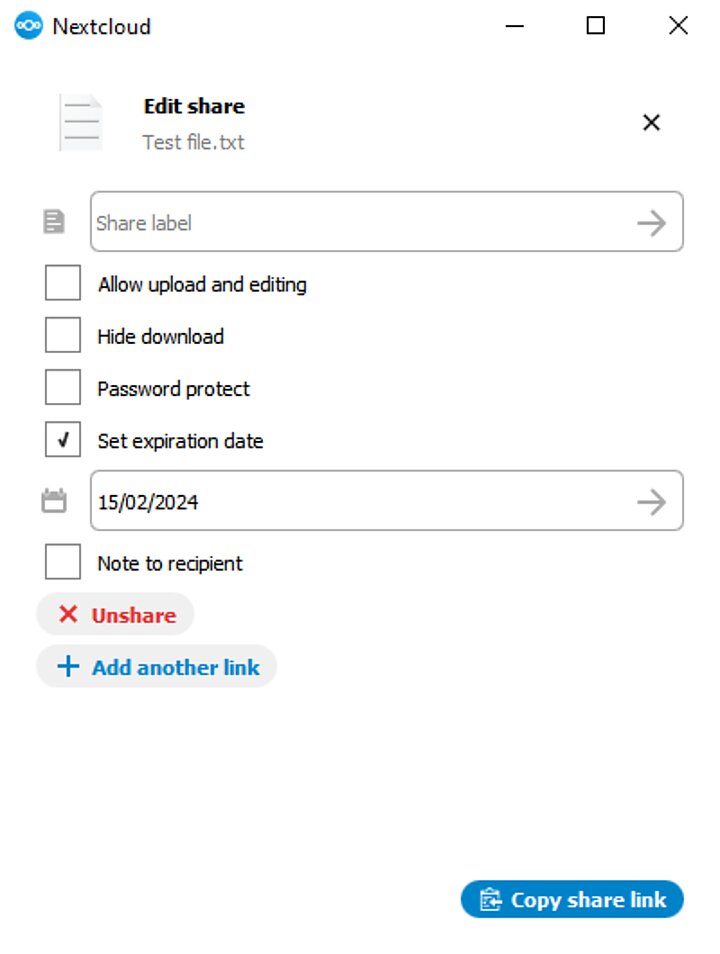Viewport: 720px width, 954px height.
Task: Click the red X icon on Unshare
Action: coord(68,614)
